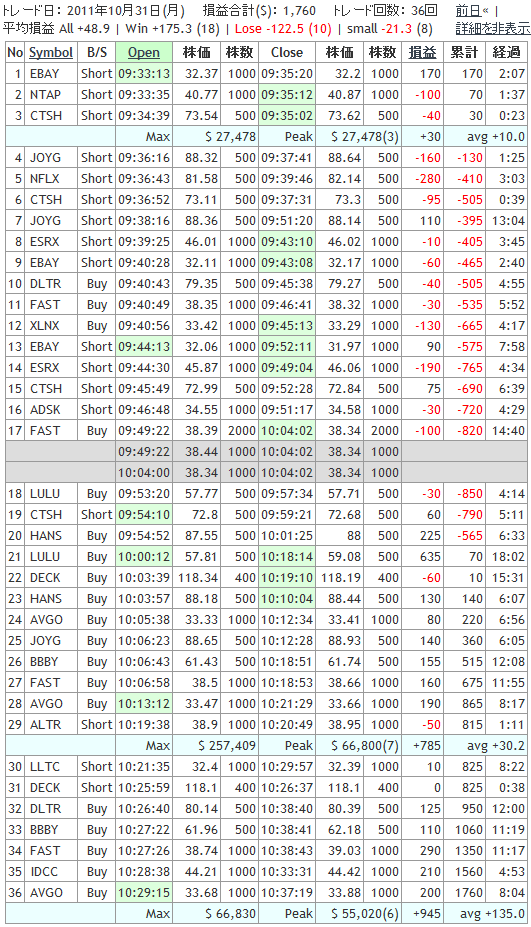Sort by 損益 profit column header
Image resolution: width=531 pixels, height=927 pixels.
click(x=422, y=53)
